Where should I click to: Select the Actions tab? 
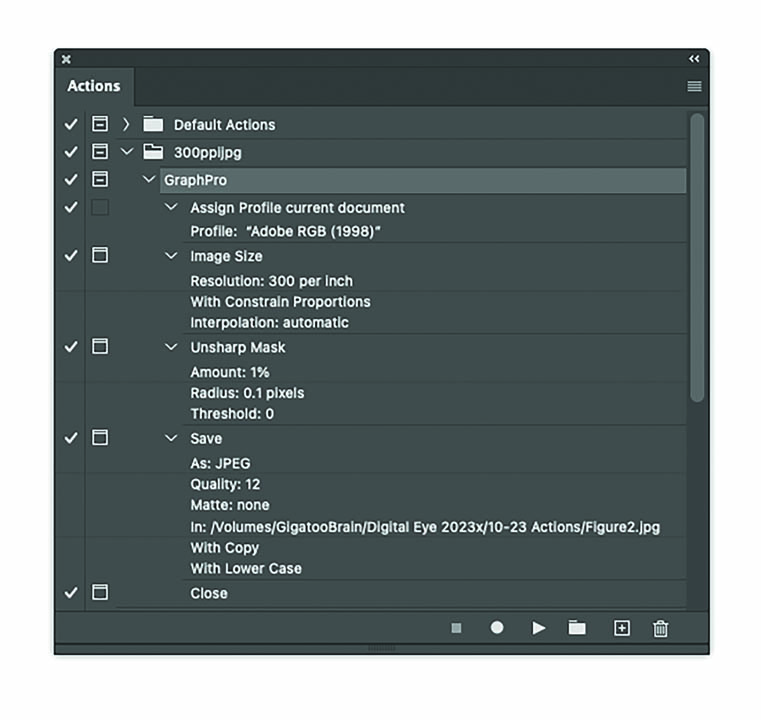coord(94,86)
